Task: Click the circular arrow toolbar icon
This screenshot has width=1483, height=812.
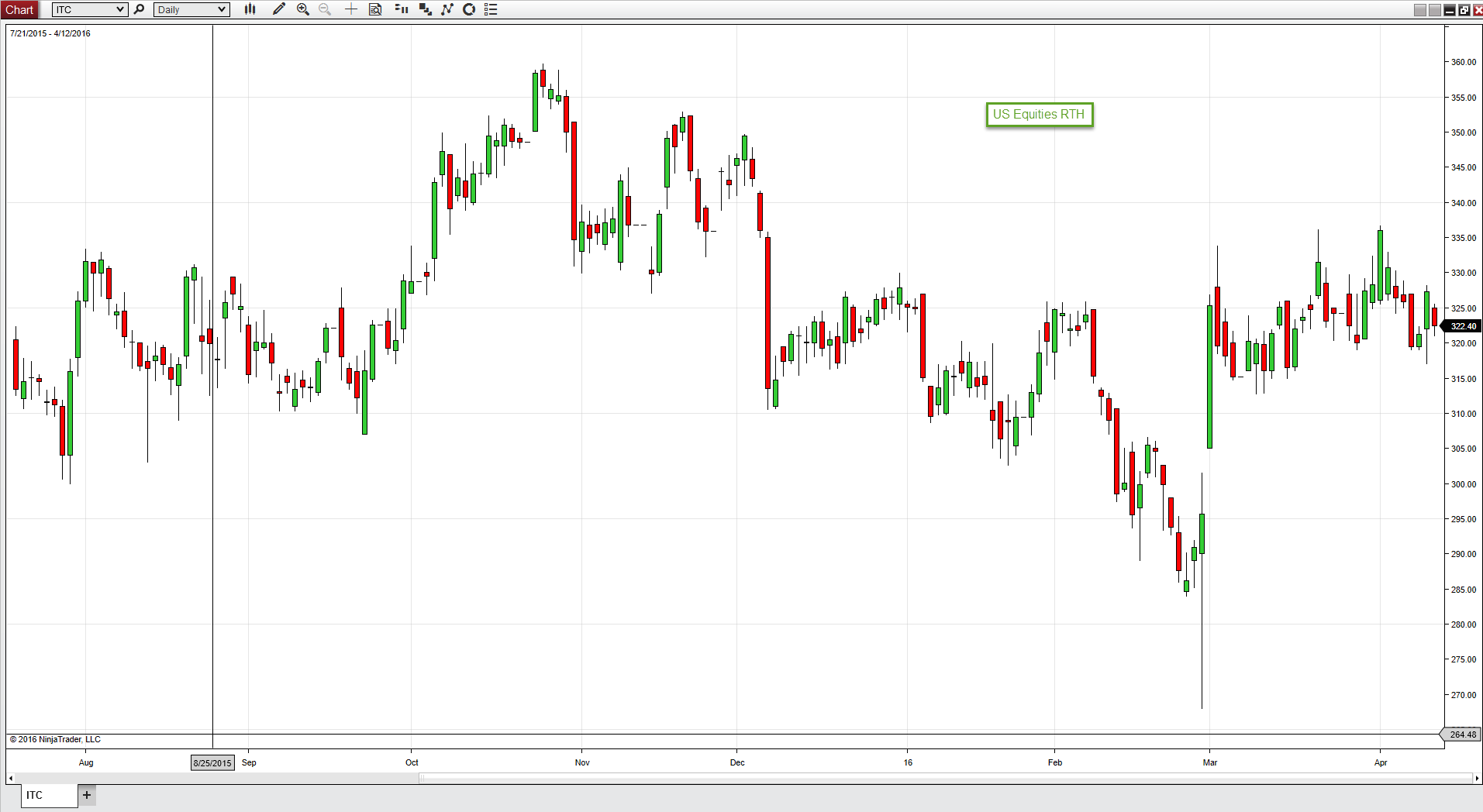Action: coord(469,9)
